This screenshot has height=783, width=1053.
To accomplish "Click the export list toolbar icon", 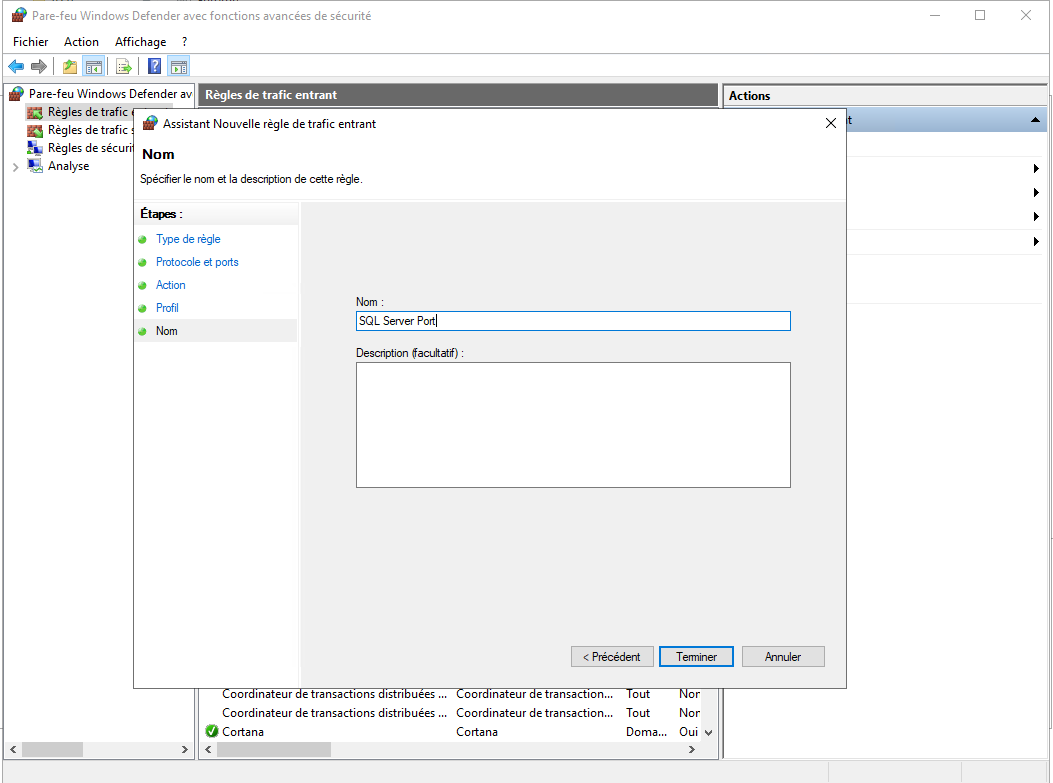I will (x=124, y=67).
